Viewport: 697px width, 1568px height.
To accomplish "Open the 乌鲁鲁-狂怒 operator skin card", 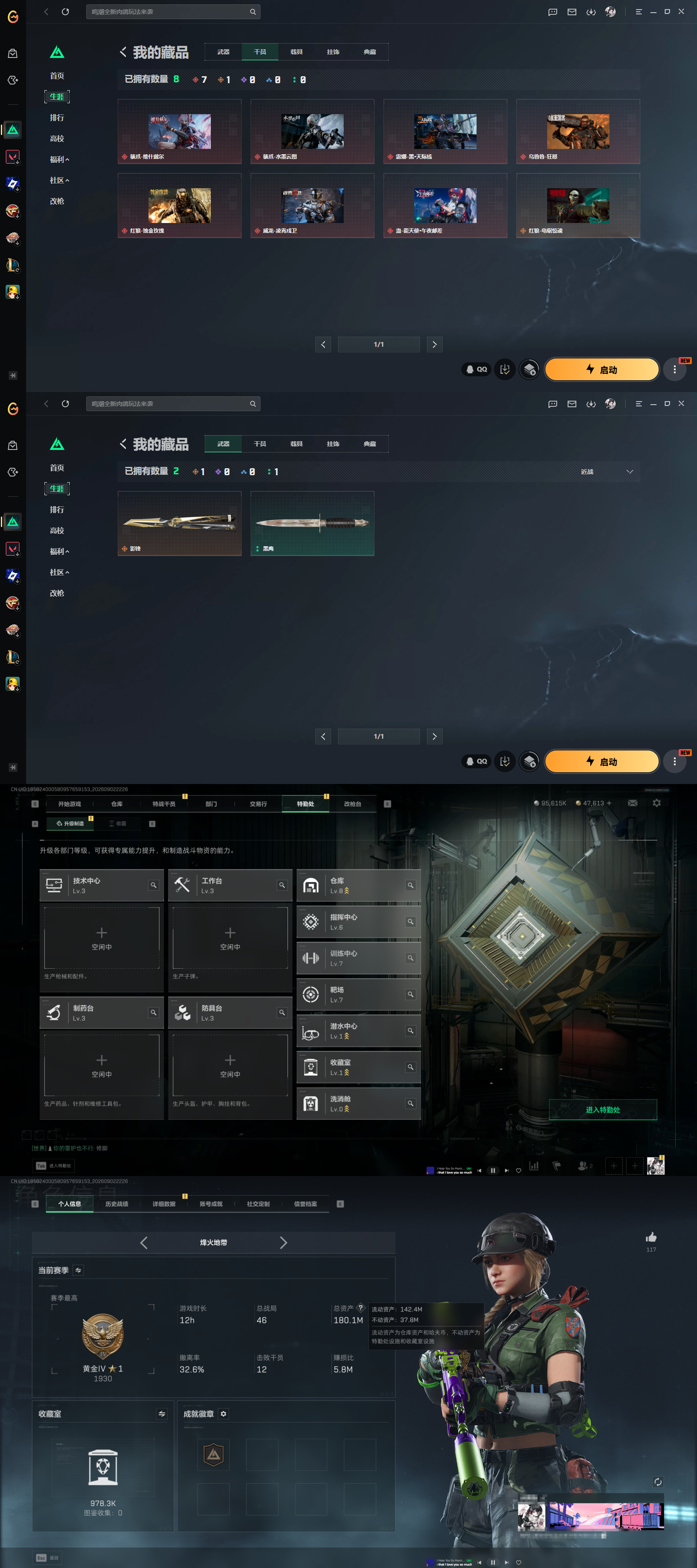I will [579, 132].
